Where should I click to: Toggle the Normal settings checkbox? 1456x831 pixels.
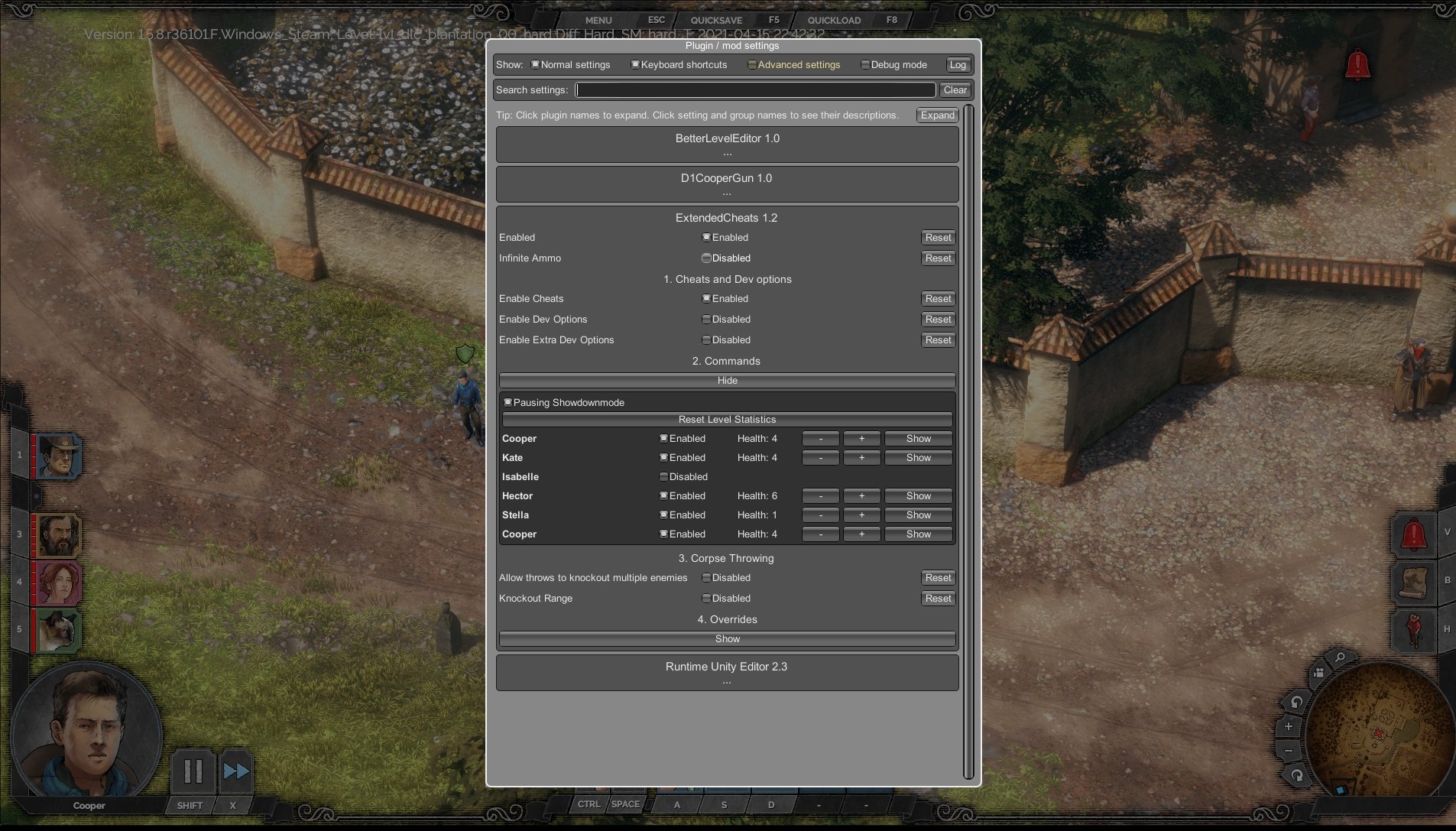point(536,65)
